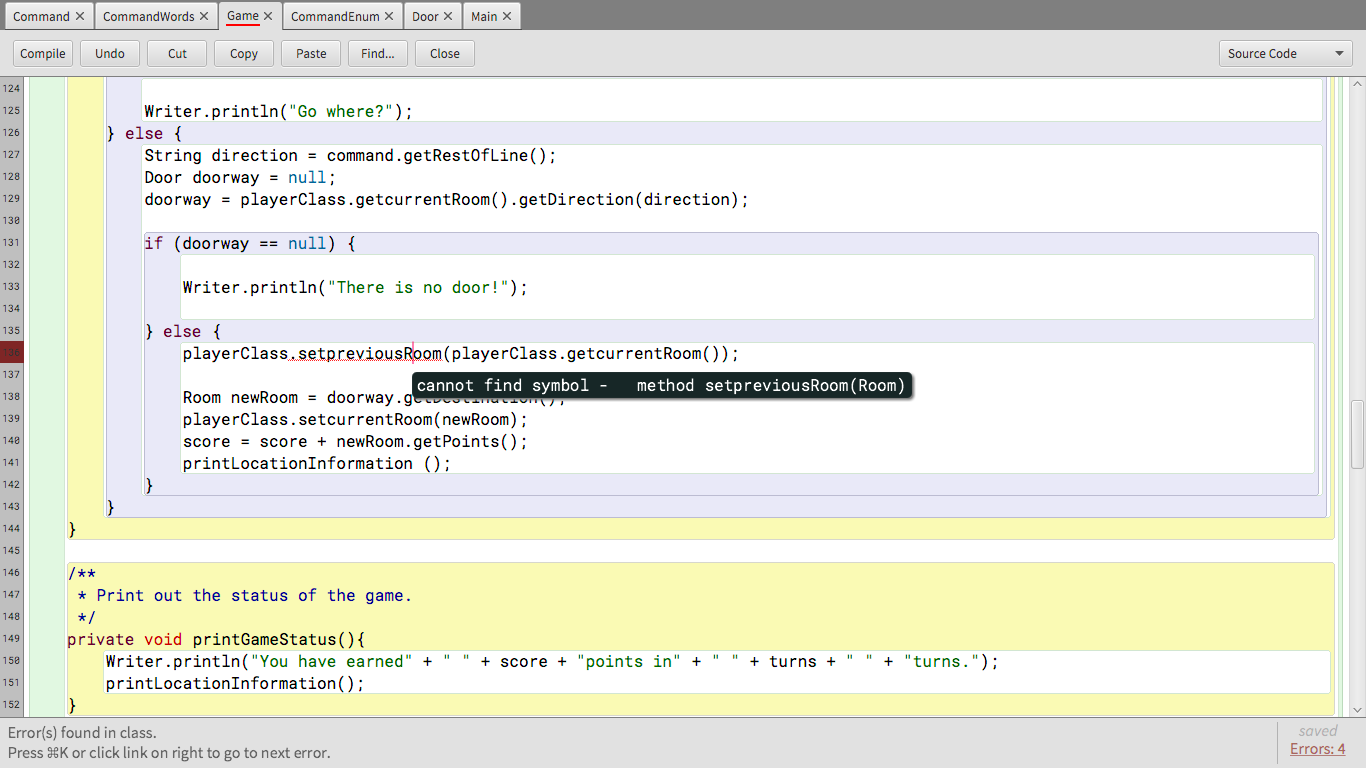1366x768 pixels.
Task: Click the 'playerClass.setcurrentRoom(newRoom);' line
Action: [x=355, y=419]
